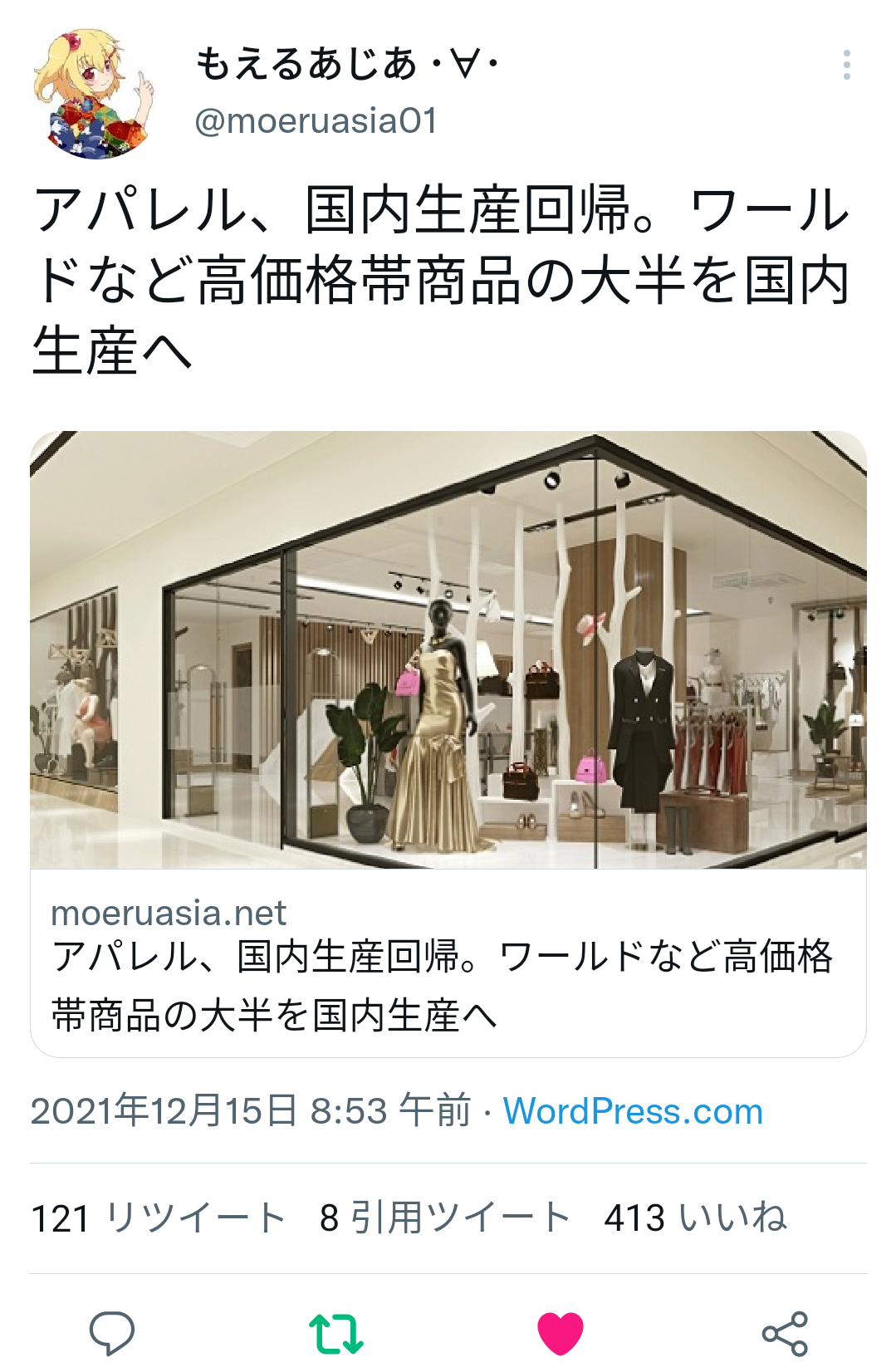Open the WordPress.com source link
The height and width of the screenshot is (1367, 896).
(x=633, y=1111)
